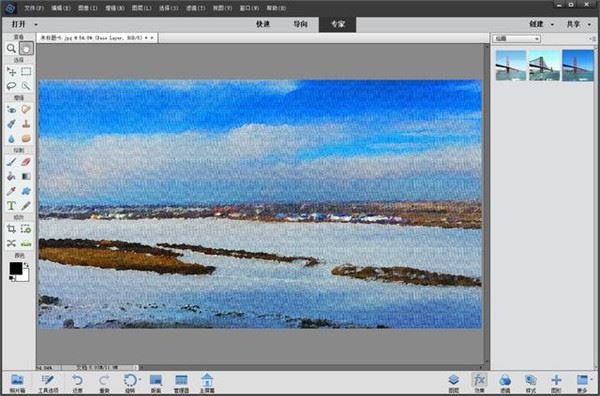
Task: Select the Pencil tool
Action: 26,206
